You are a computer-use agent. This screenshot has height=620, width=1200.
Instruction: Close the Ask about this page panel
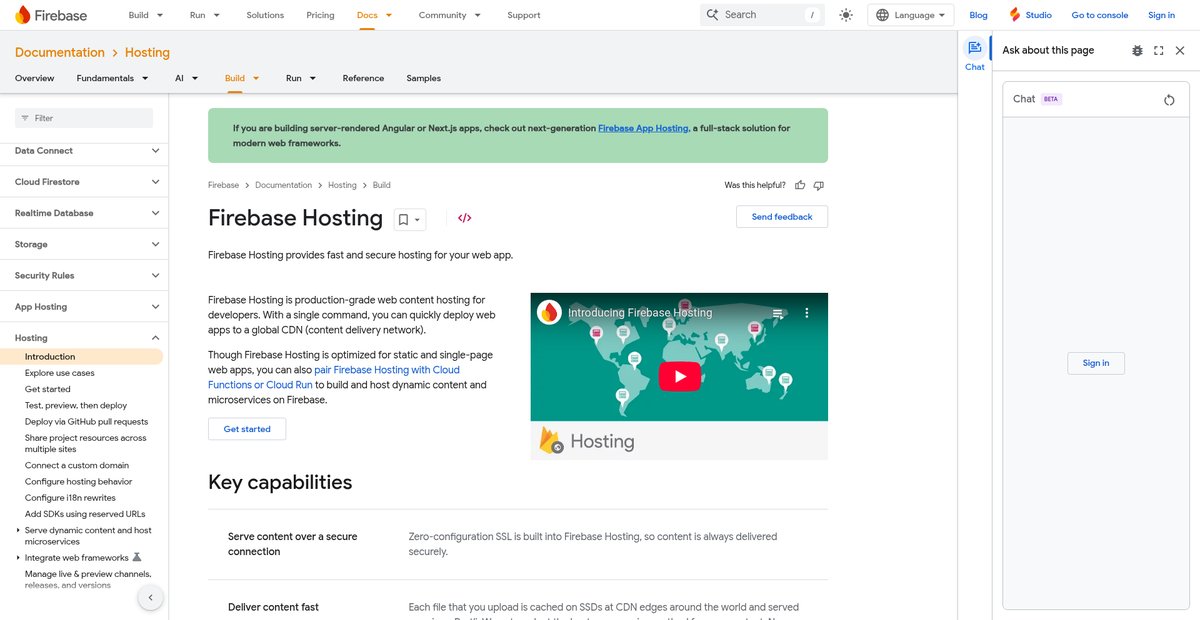1180,50
